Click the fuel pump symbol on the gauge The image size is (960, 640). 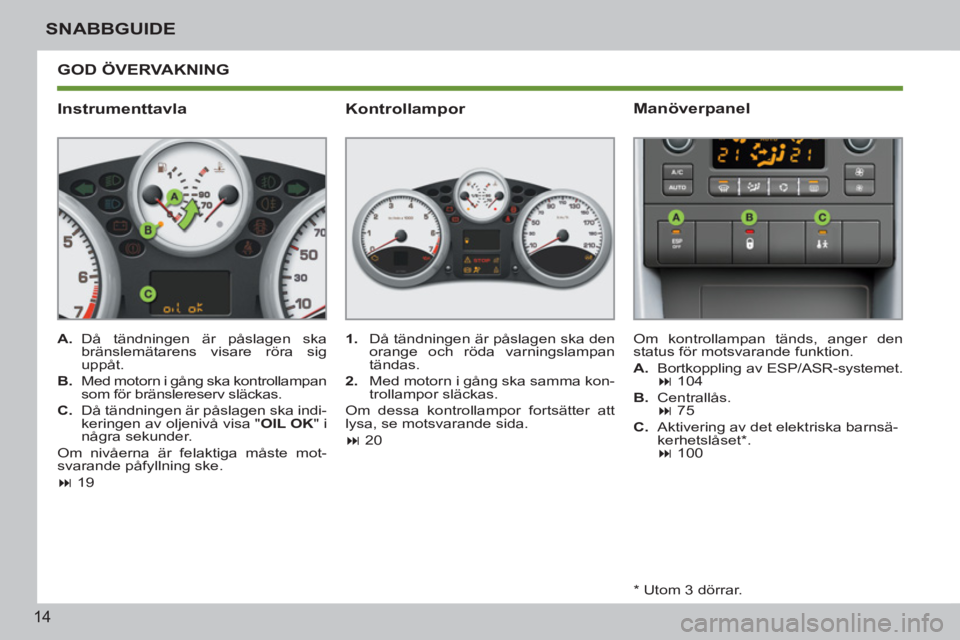(162, 166)
